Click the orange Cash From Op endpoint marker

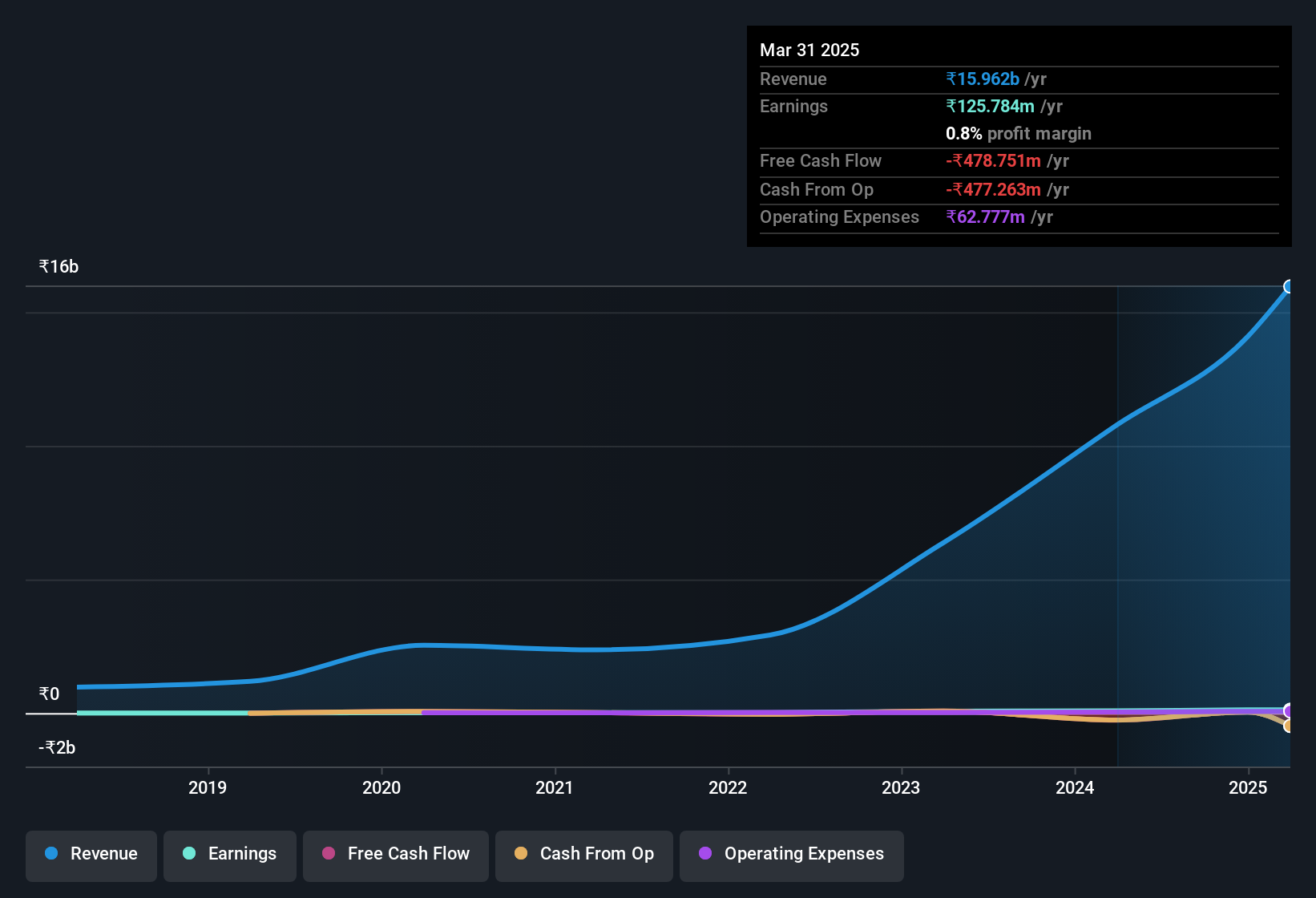pos(1289,726)
